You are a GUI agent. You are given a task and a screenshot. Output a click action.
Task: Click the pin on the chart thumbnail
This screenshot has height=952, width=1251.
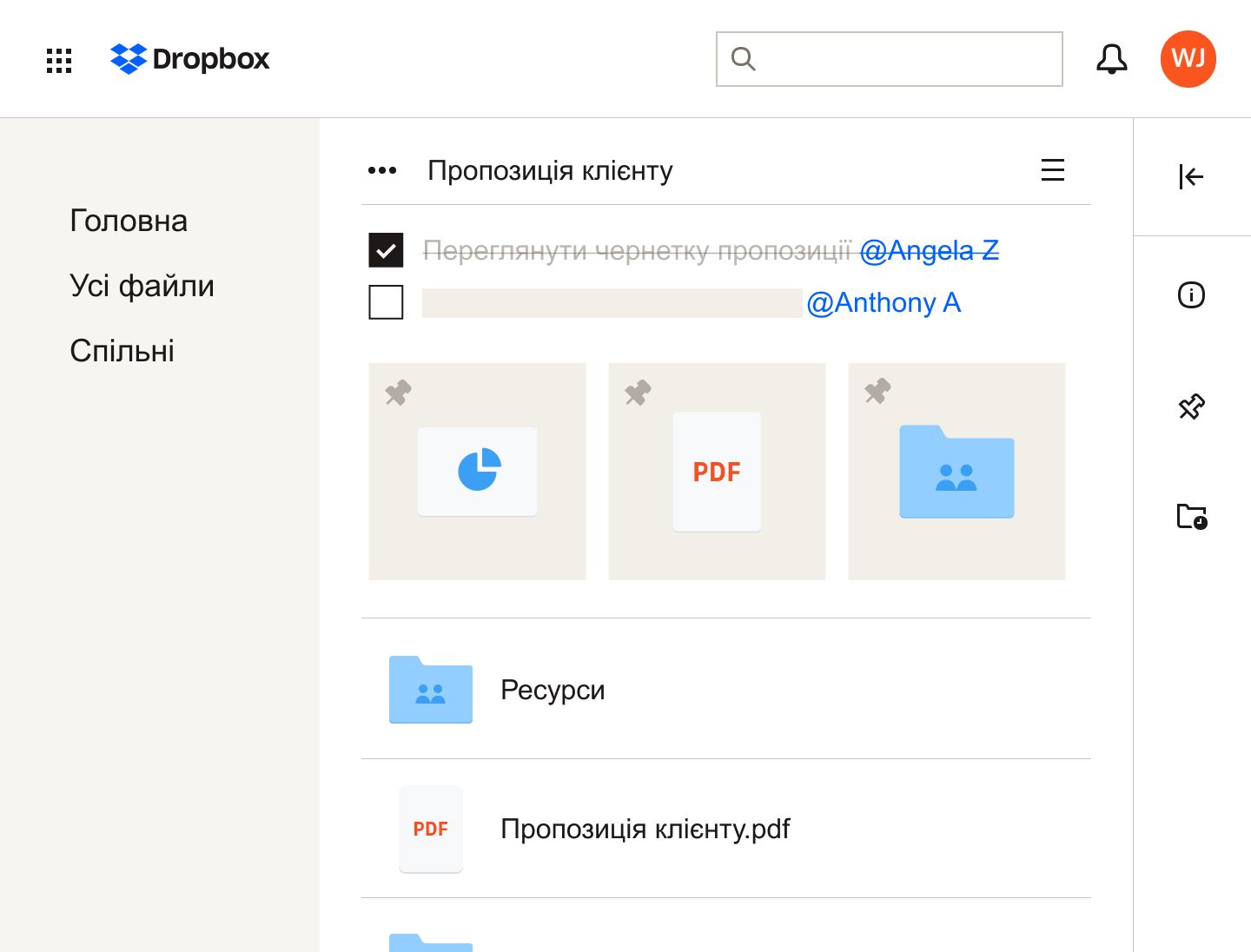click(x=397, y=393)
